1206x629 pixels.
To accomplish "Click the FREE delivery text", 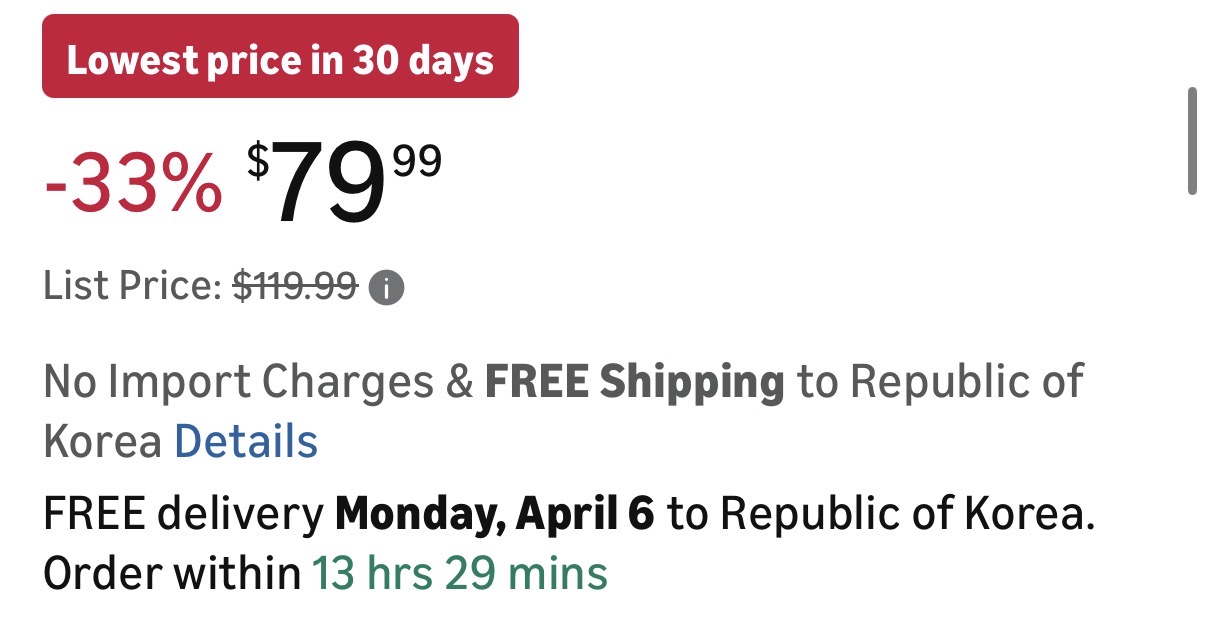I will 183,515.
